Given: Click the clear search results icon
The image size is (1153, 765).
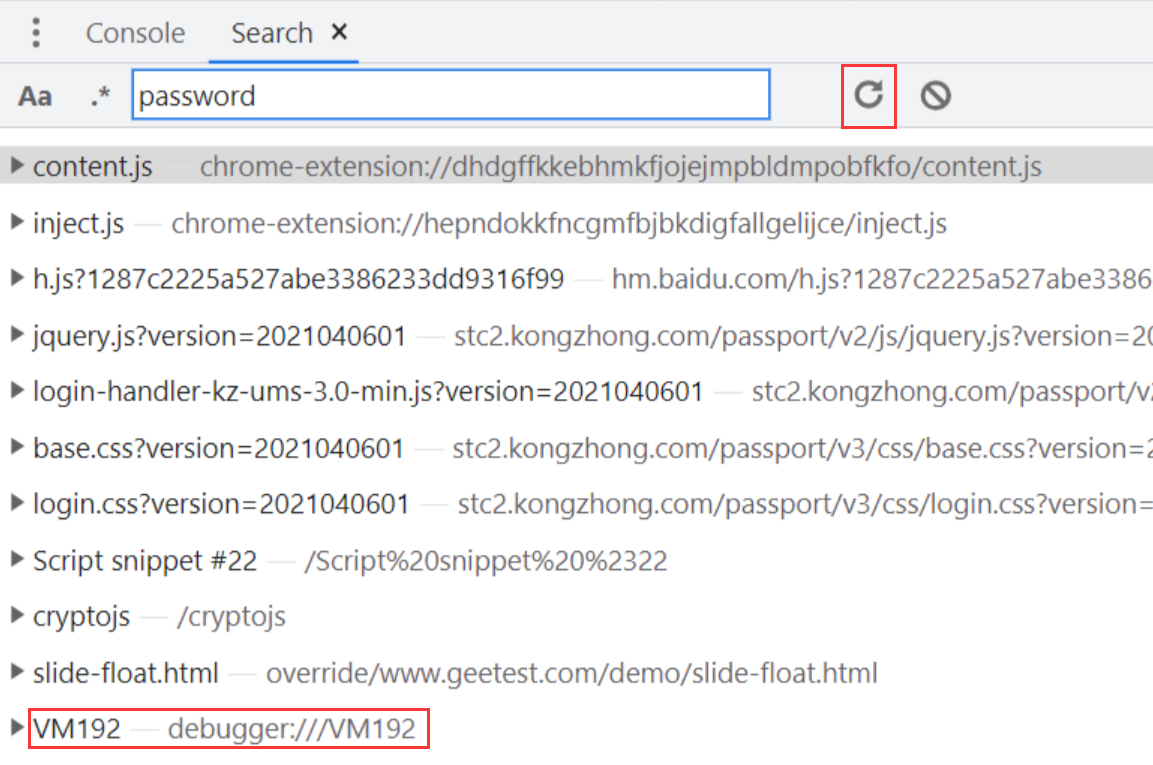Looking at the screenshot, I should pyautogui.click(x=935, y=96).
